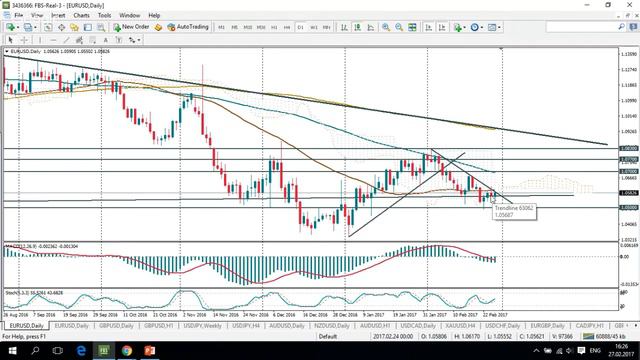Click the search magnifier icon
Image resolution: width=640 pixels, height=360 pixels.
(x=621, y=27)
